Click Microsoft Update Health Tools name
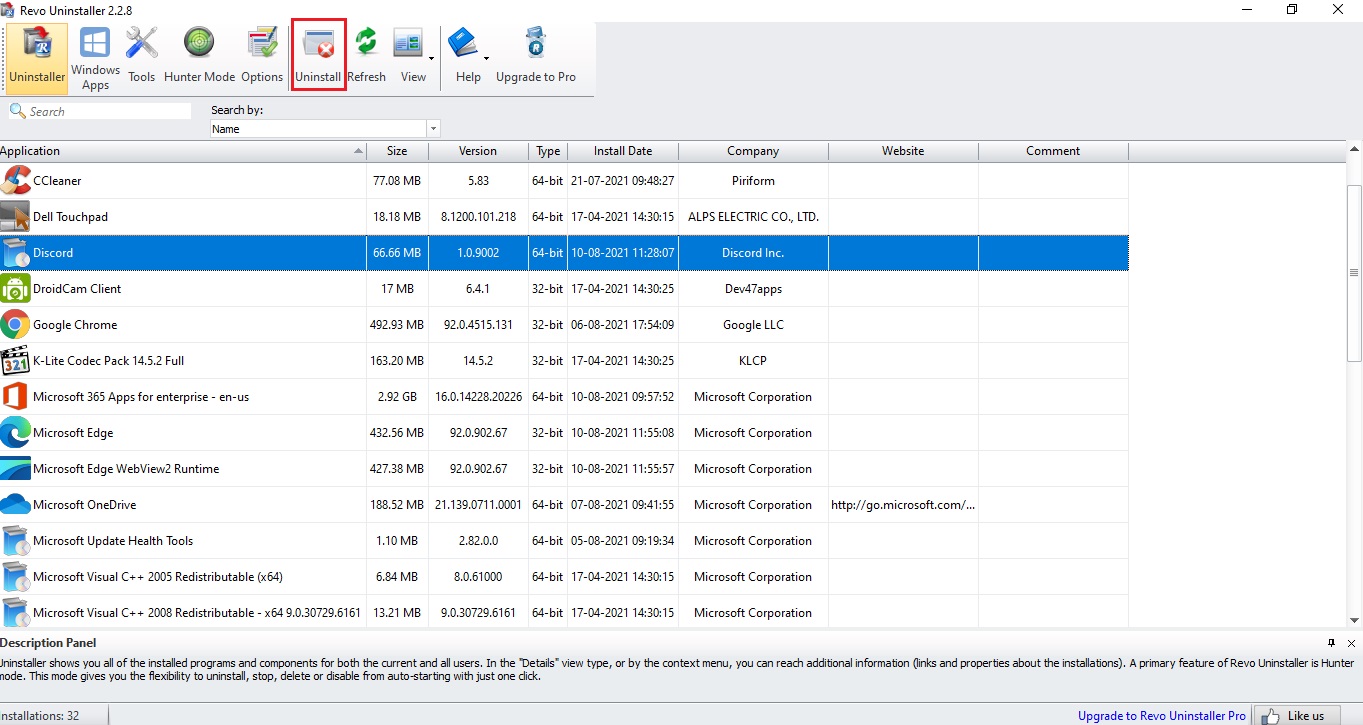The height and width of the screenshot is (725, 1363). point(113,541)
